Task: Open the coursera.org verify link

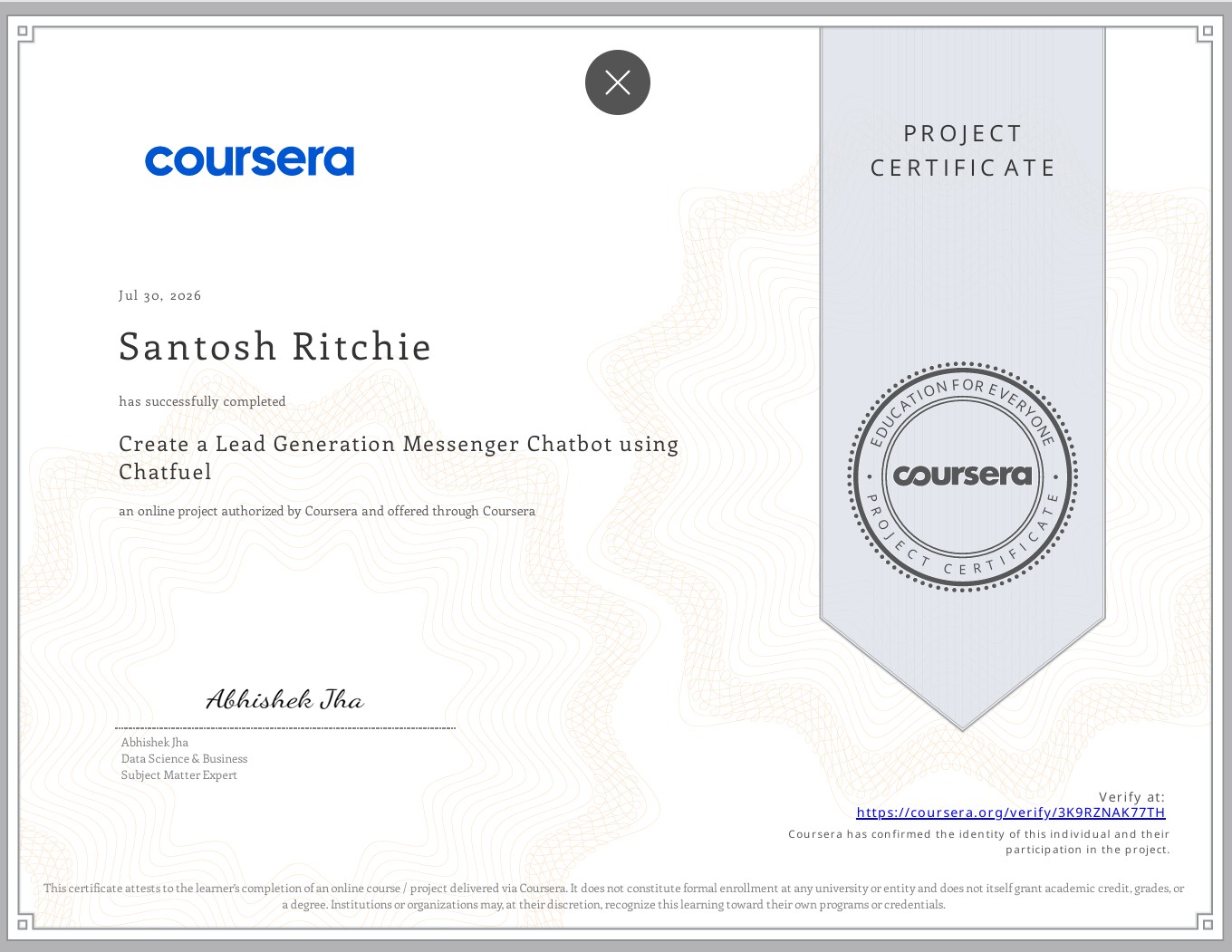Action: coord(1011,813)
